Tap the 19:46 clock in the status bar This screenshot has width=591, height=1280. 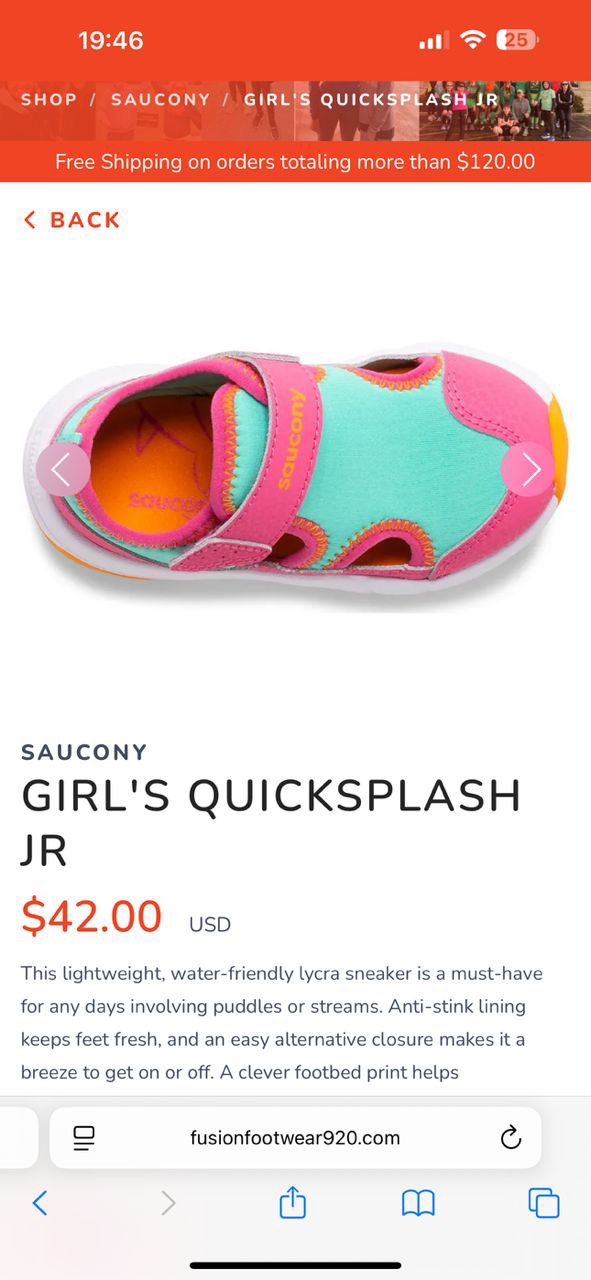click(110, 40)
